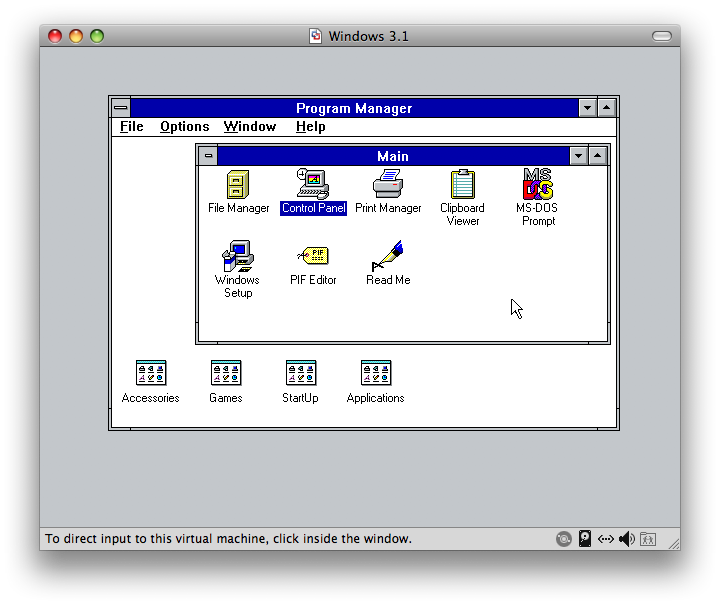
Task: Select the Accessories program group icon
Action: click(151, 373)
